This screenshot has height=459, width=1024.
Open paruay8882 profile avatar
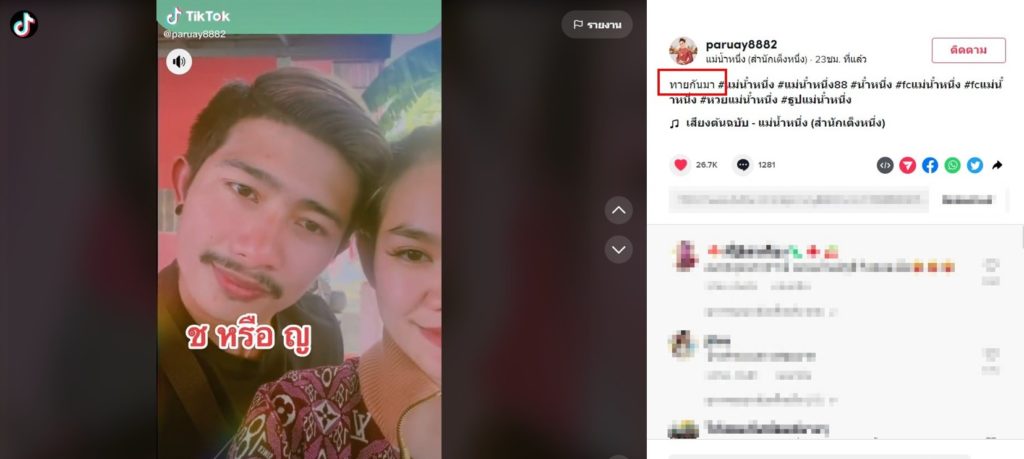(683, 51)
